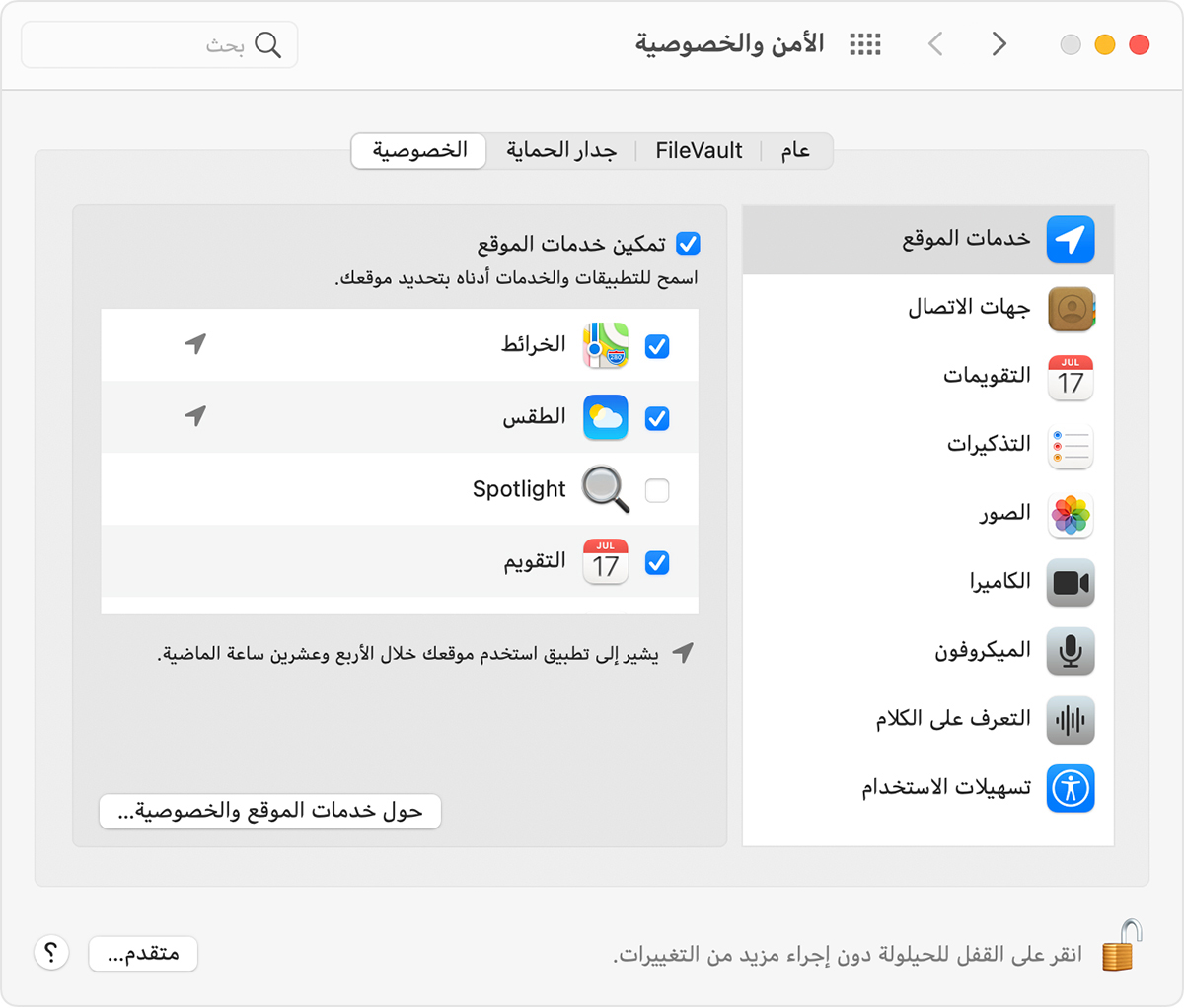The height and width of the screenshot is (1008, 1184).
Task: Select التعرف على الكلام label in sidebar
Action: coord(953,718)
